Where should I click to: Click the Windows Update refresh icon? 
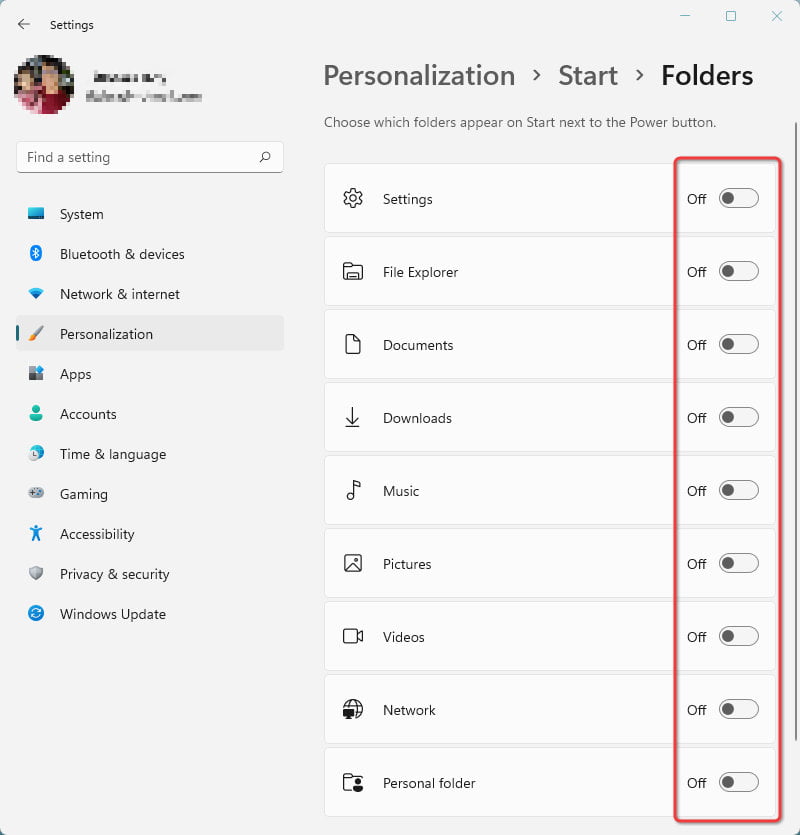point(36,613)
